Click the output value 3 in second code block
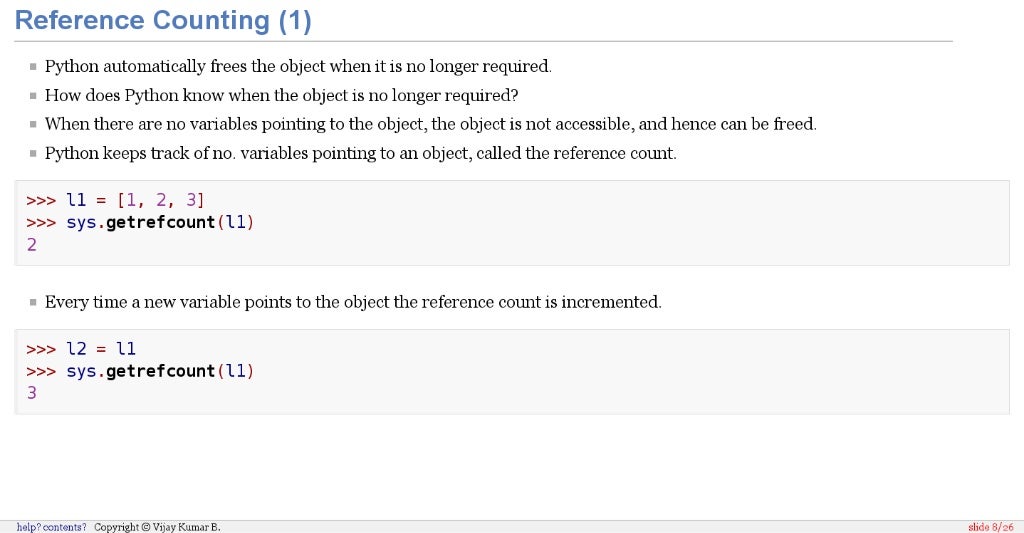This screenshot has width=1024, height=533. 31,393
